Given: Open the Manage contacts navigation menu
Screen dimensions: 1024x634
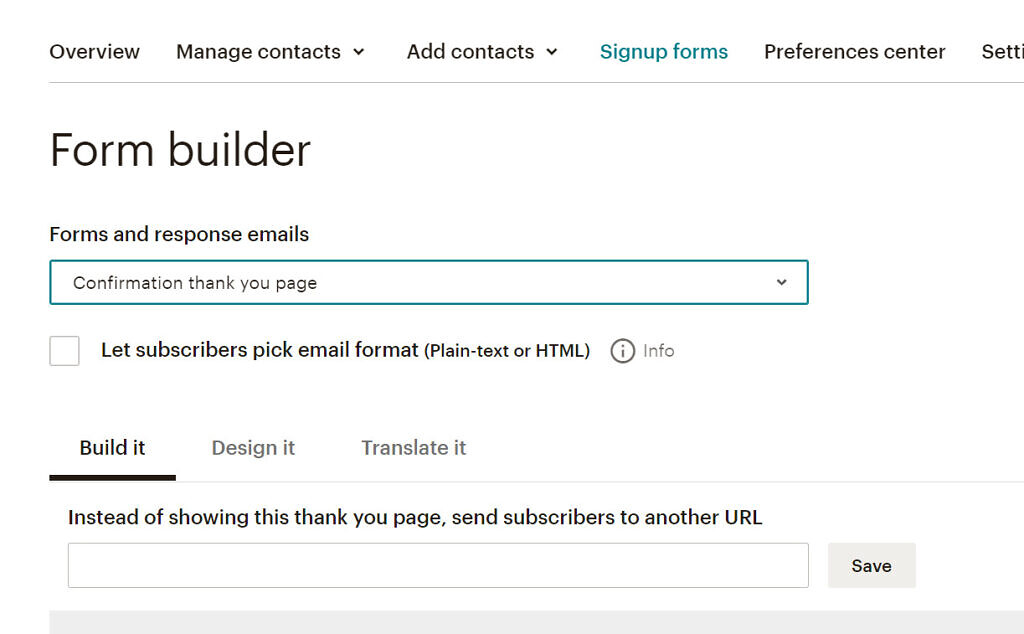Looking at the screenshot, I should point(258,51).
